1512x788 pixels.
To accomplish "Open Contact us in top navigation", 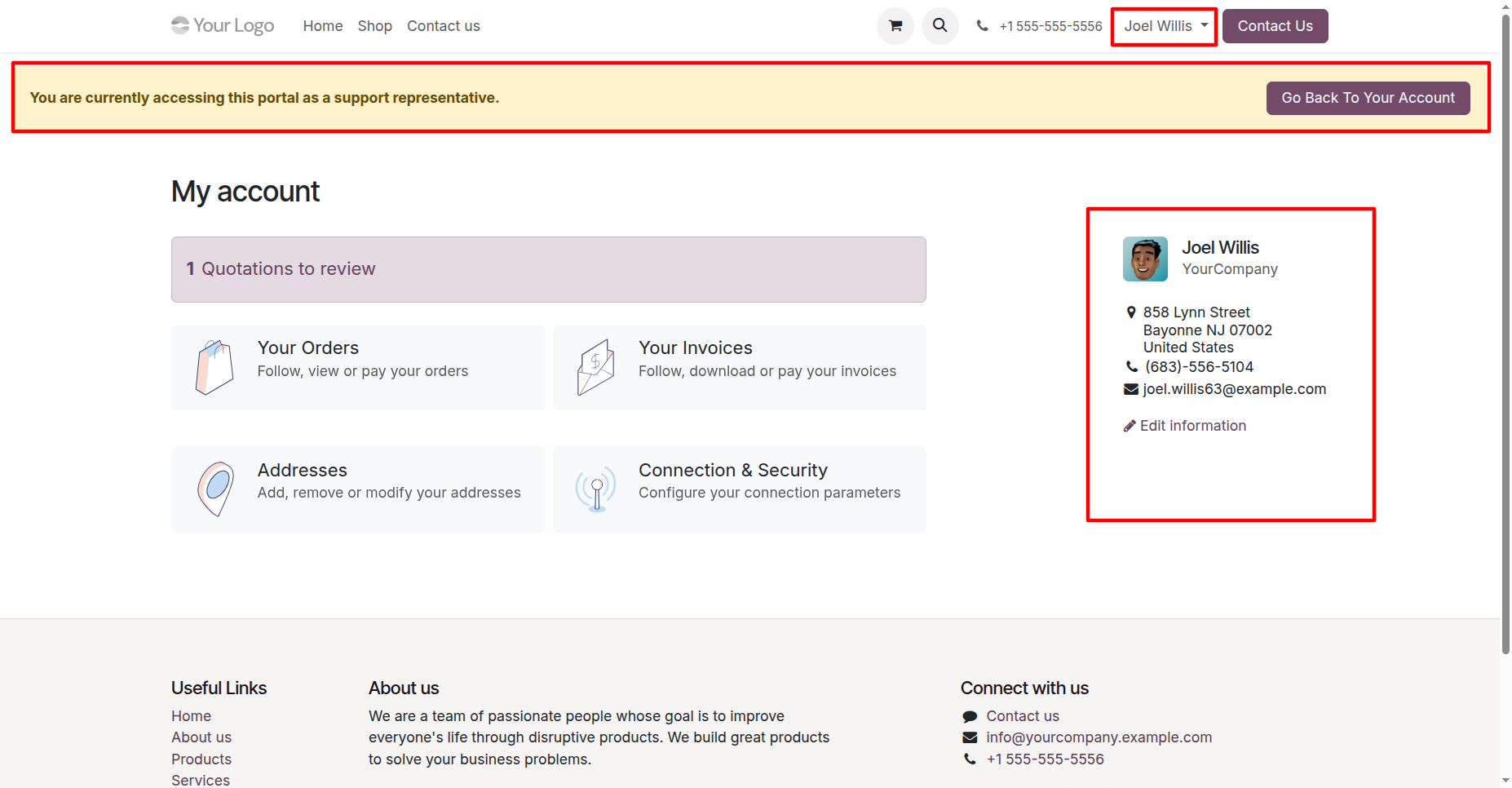I will (444, 26).
